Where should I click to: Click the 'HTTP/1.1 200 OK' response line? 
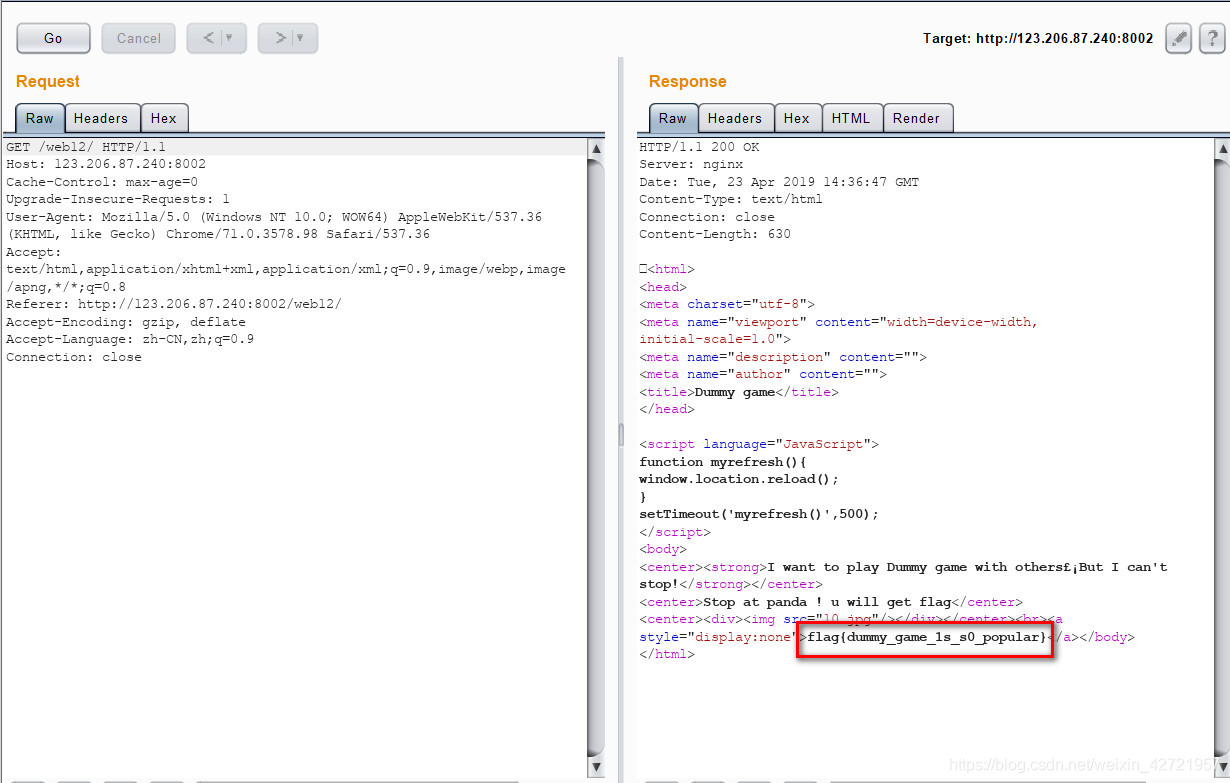click(699, 147)
